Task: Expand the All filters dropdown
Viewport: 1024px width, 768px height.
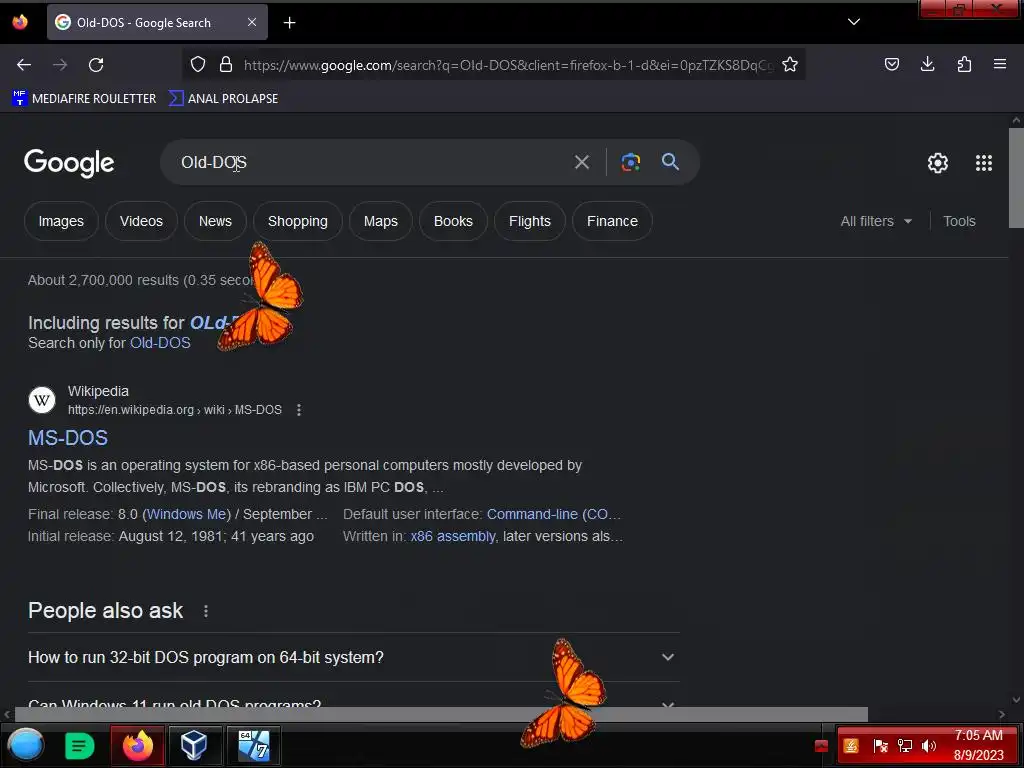Action: tap(876, 221)
